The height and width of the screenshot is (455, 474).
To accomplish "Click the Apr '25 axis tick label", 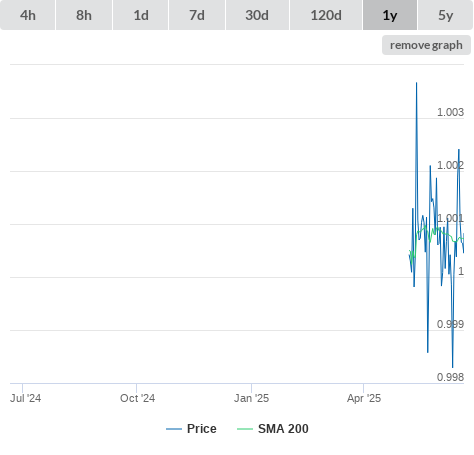I will 364,398.
